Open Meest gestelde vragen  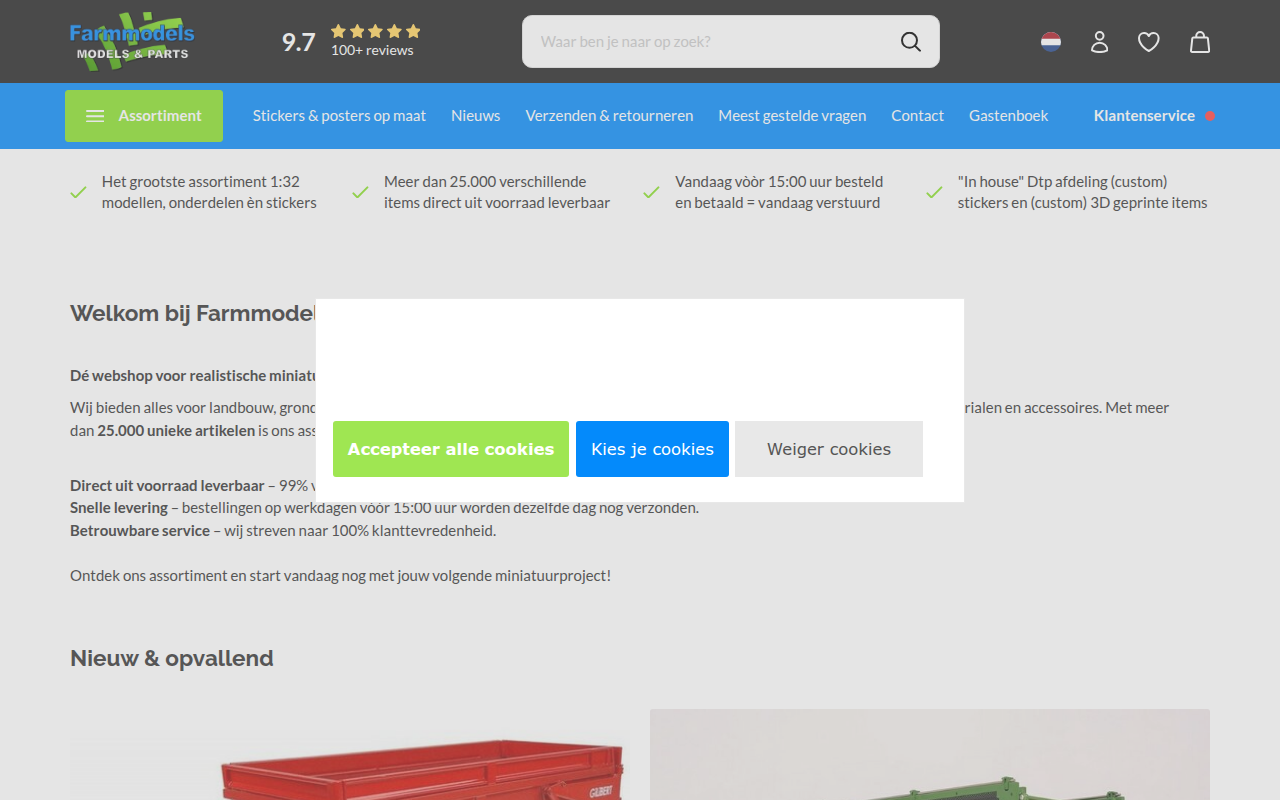pyautogui.click(x=792, y=116)
